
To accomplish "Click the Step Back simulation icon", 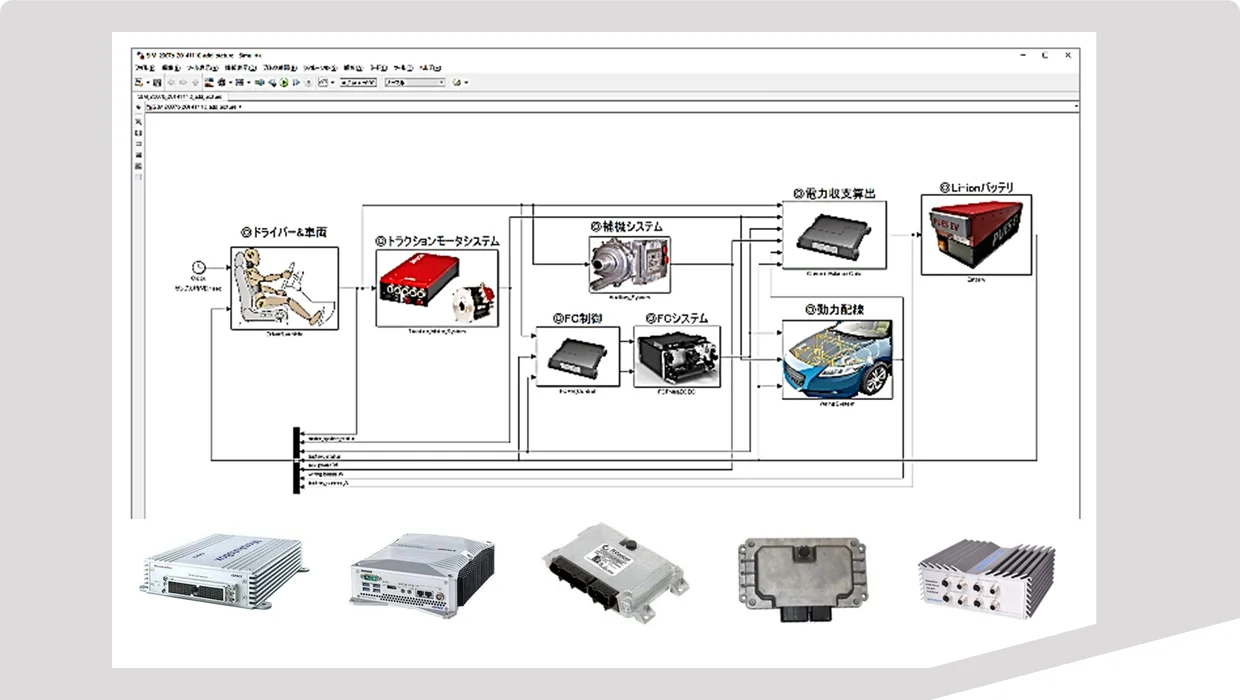I will 272,82.
